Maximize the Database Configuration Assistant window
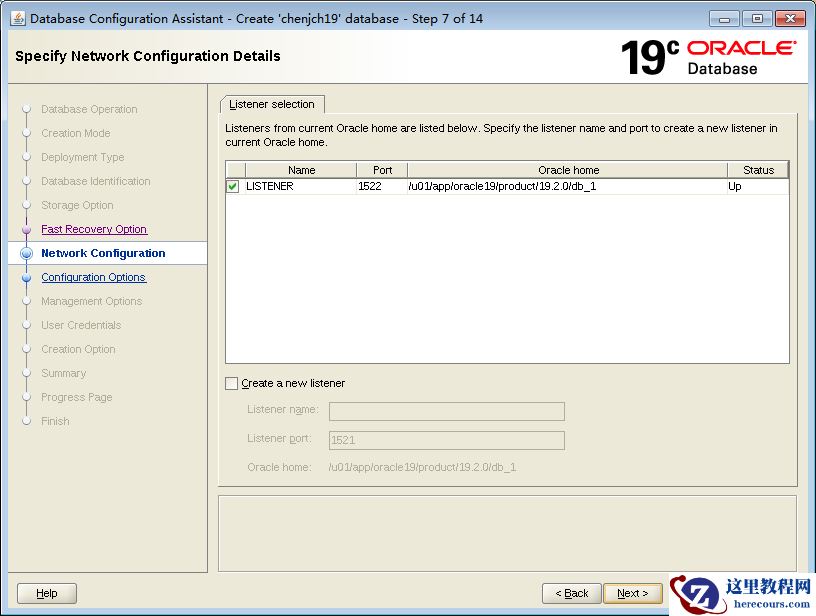 [x=757, y=19]
